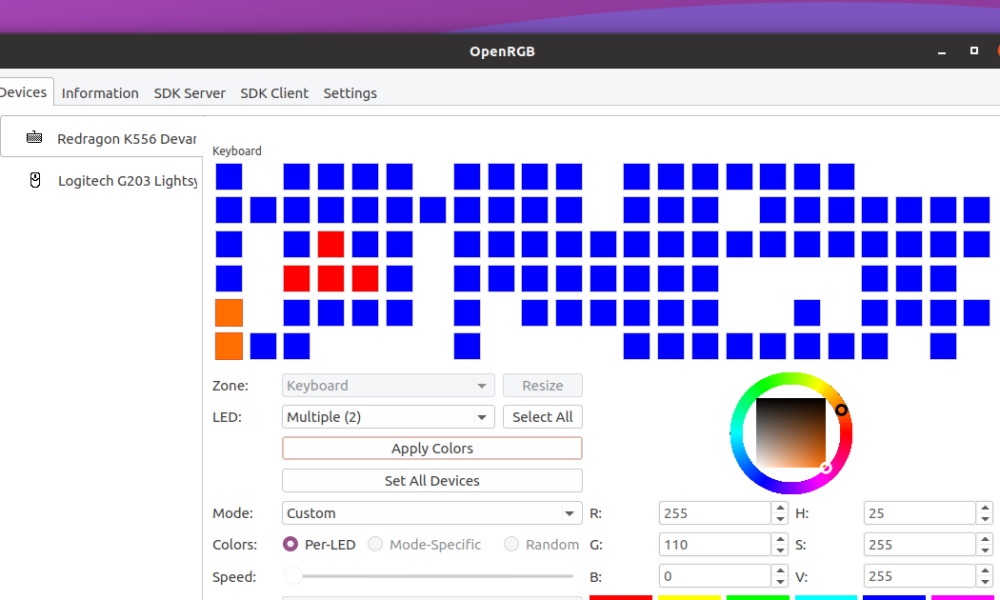
Task: Minimize the OpenRGB window
Action: tap(942, 52)
